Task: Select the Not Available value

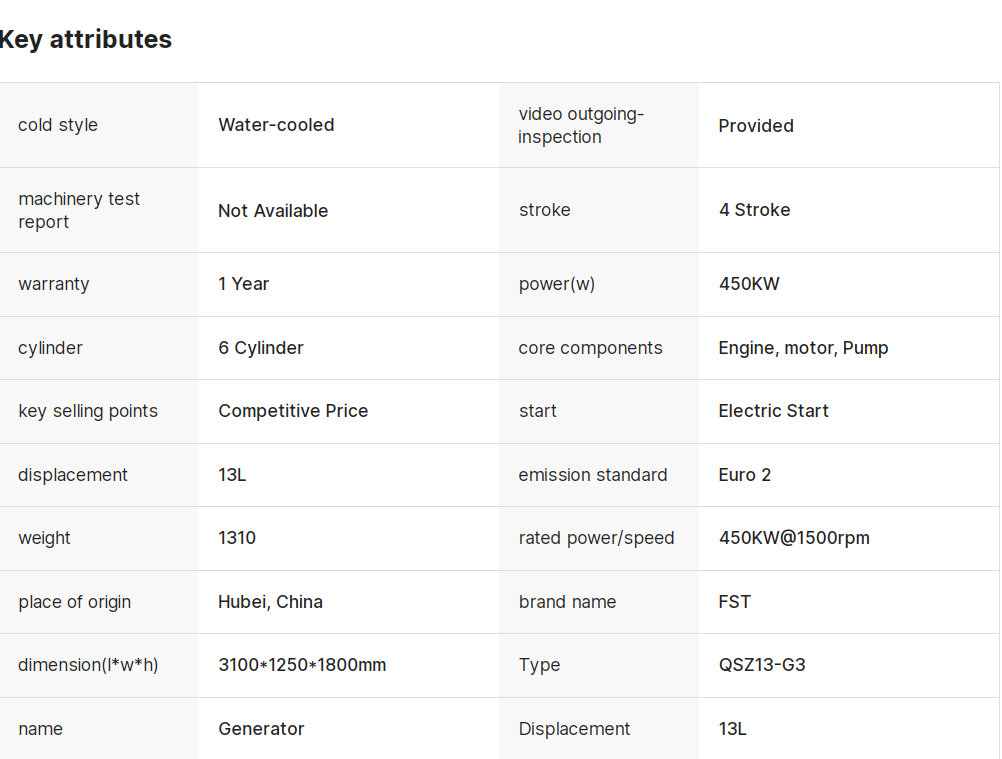Action: pos(273,211)
